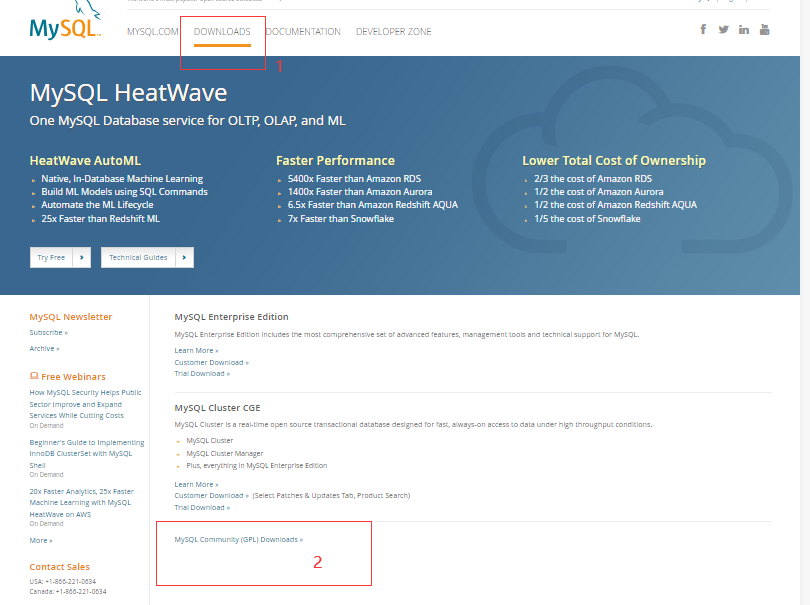Click the USA sales phone number
Screen dimensions: 810x605
[63, 581]
